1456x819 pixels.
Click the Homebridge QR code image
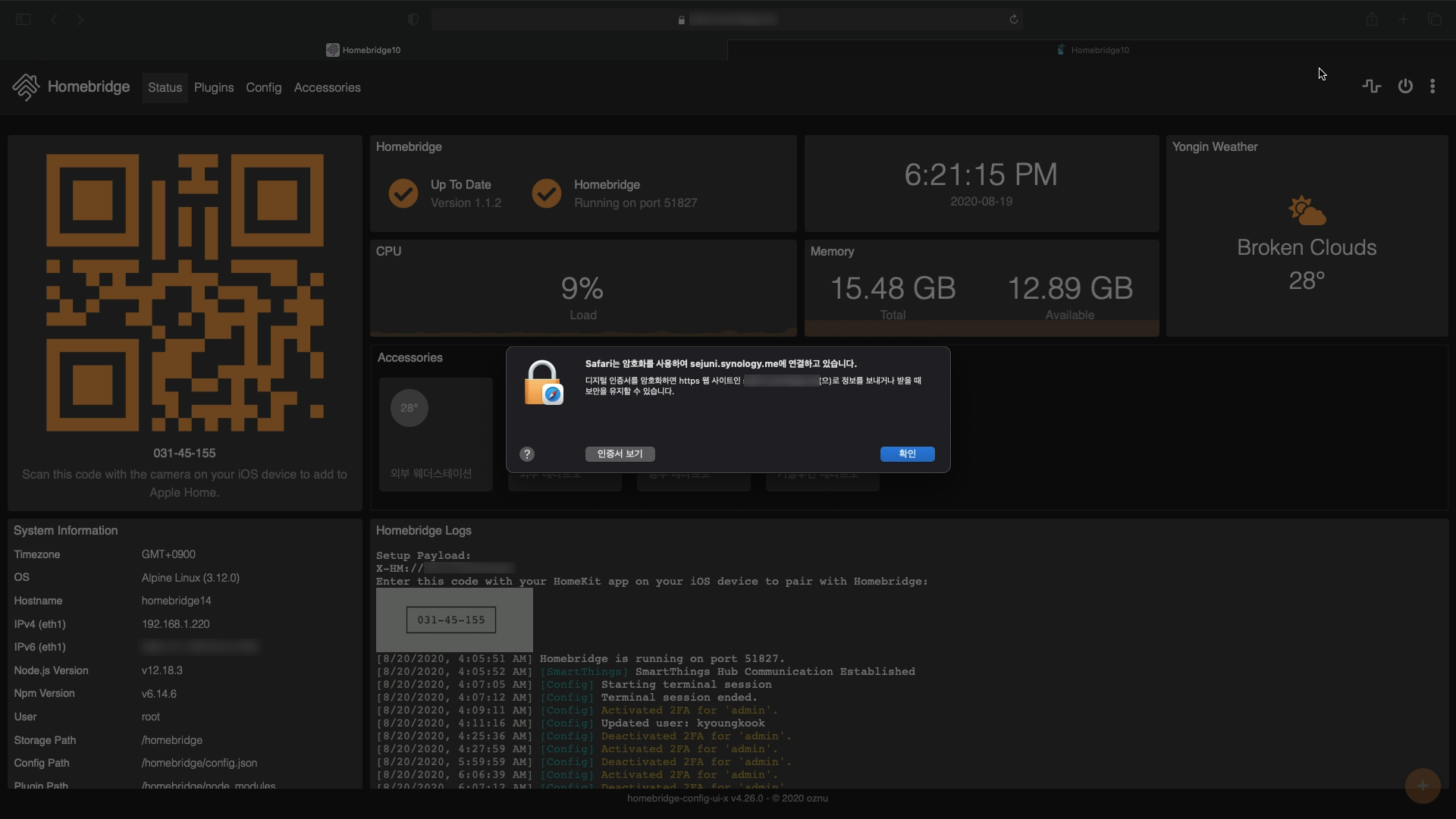(x=185, y=293)
